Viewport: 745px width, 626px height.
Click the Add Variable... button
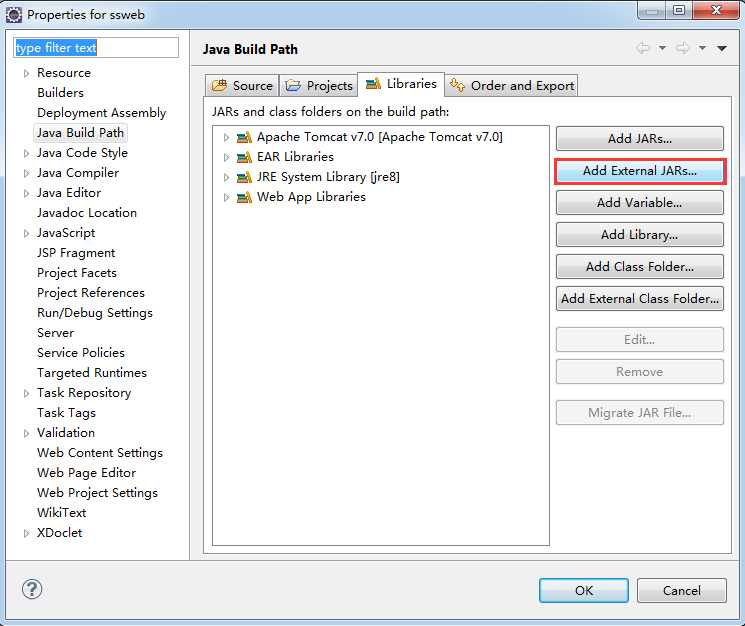640,203
